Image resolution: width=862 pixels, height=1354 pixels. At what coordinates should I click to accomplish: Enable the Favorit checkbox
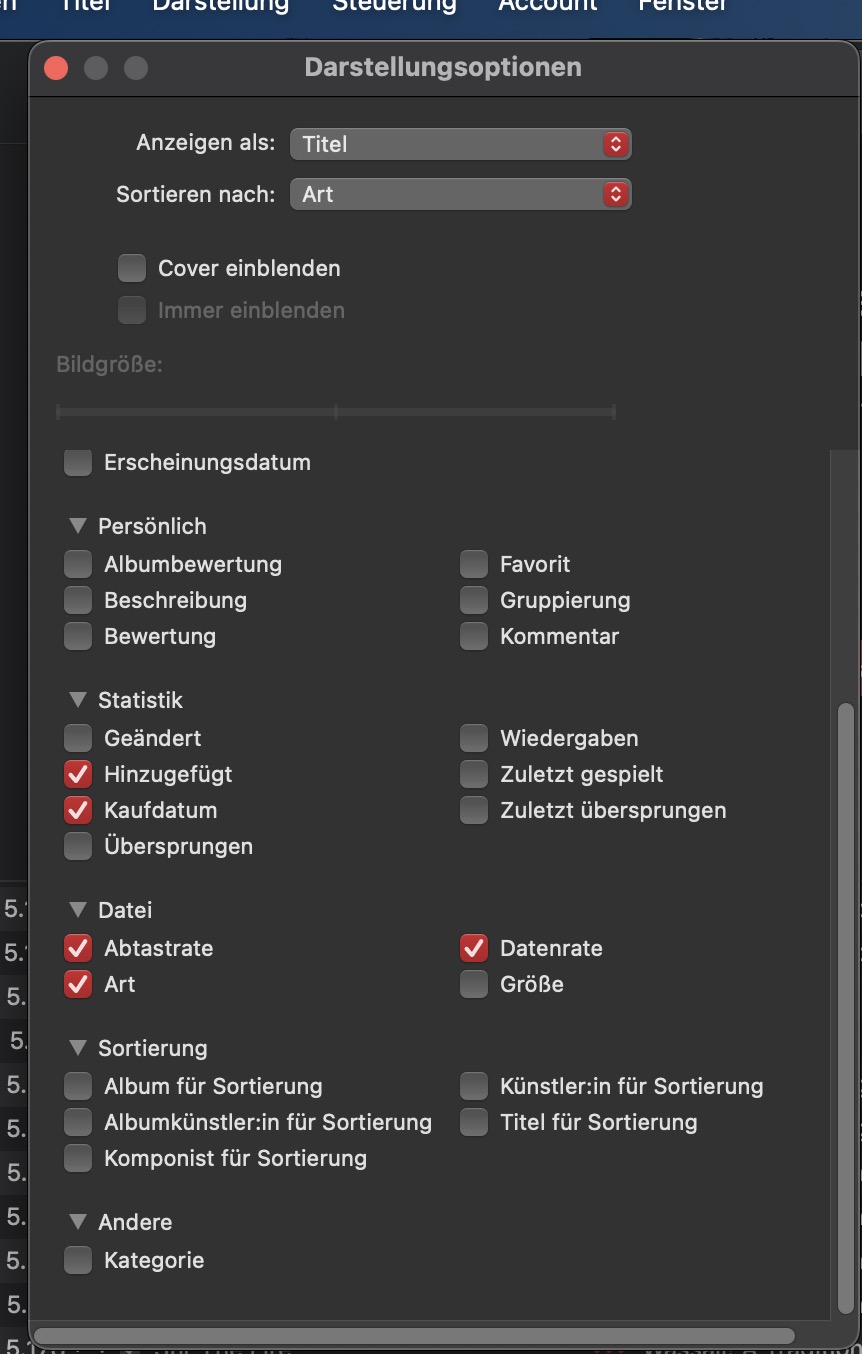(x=474, y=565)
